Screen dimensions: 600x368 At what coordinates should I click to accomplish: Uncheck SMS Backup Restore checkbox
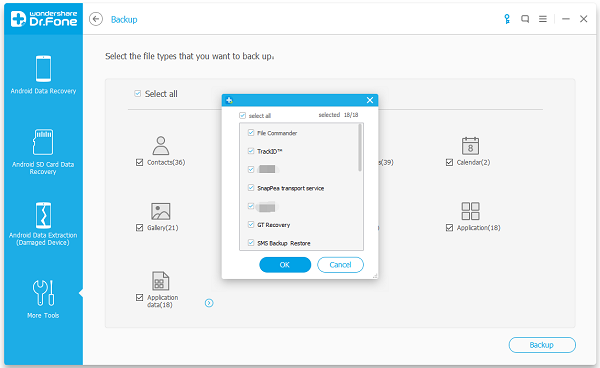[x=251, y=243]
